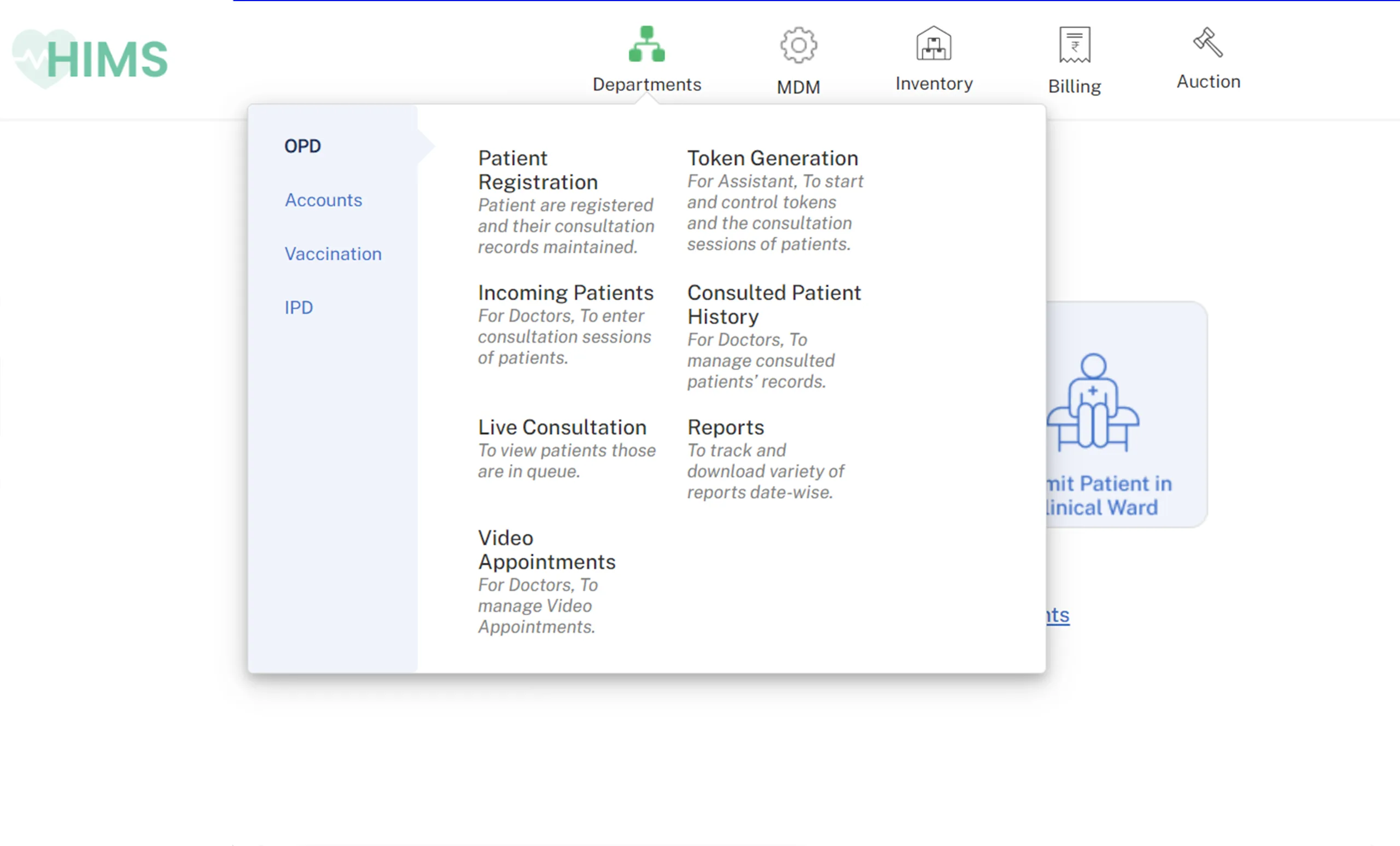Open the Accounts department

point(323,200)
